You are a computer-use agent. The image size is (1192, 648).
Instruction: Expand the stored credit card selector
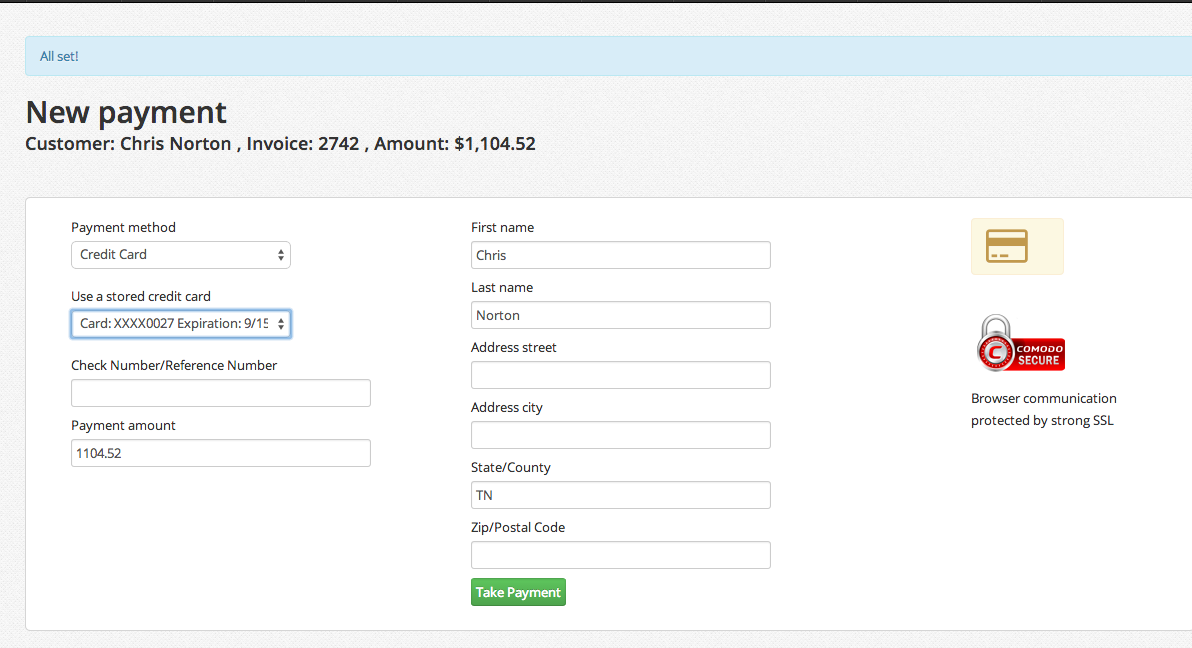pos(180,324)
